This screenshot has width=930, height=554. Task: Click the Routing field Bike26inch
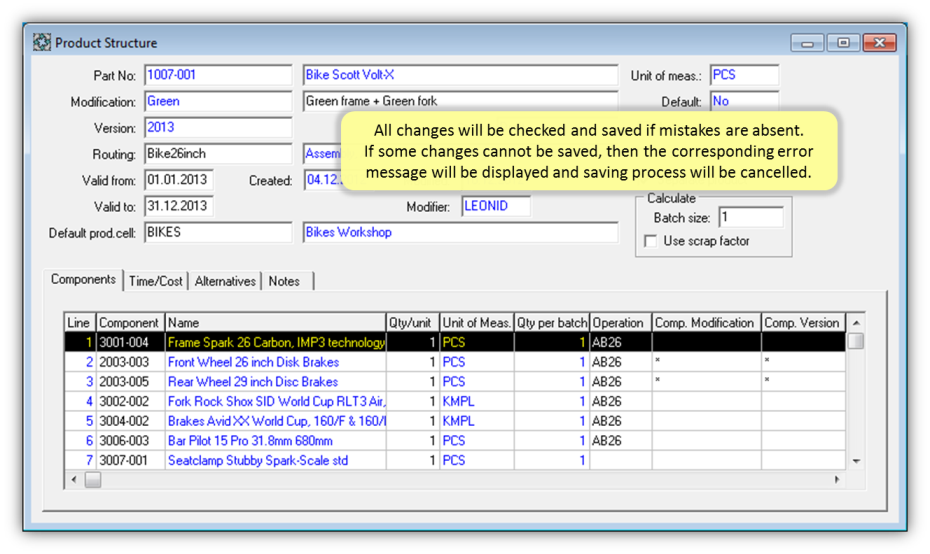(x=218, y=154)
